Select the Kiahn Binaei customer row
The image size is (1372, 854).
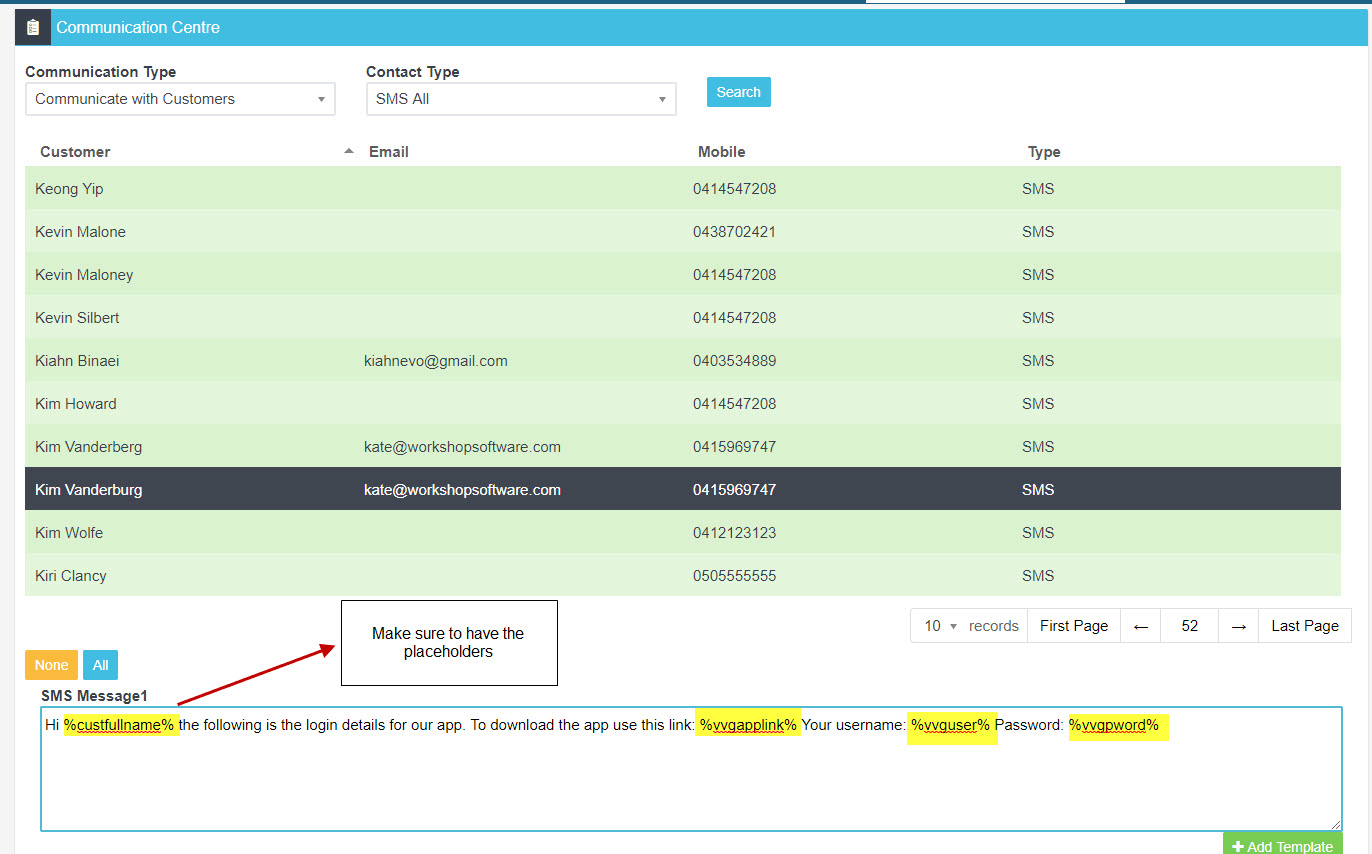[683, 360]
